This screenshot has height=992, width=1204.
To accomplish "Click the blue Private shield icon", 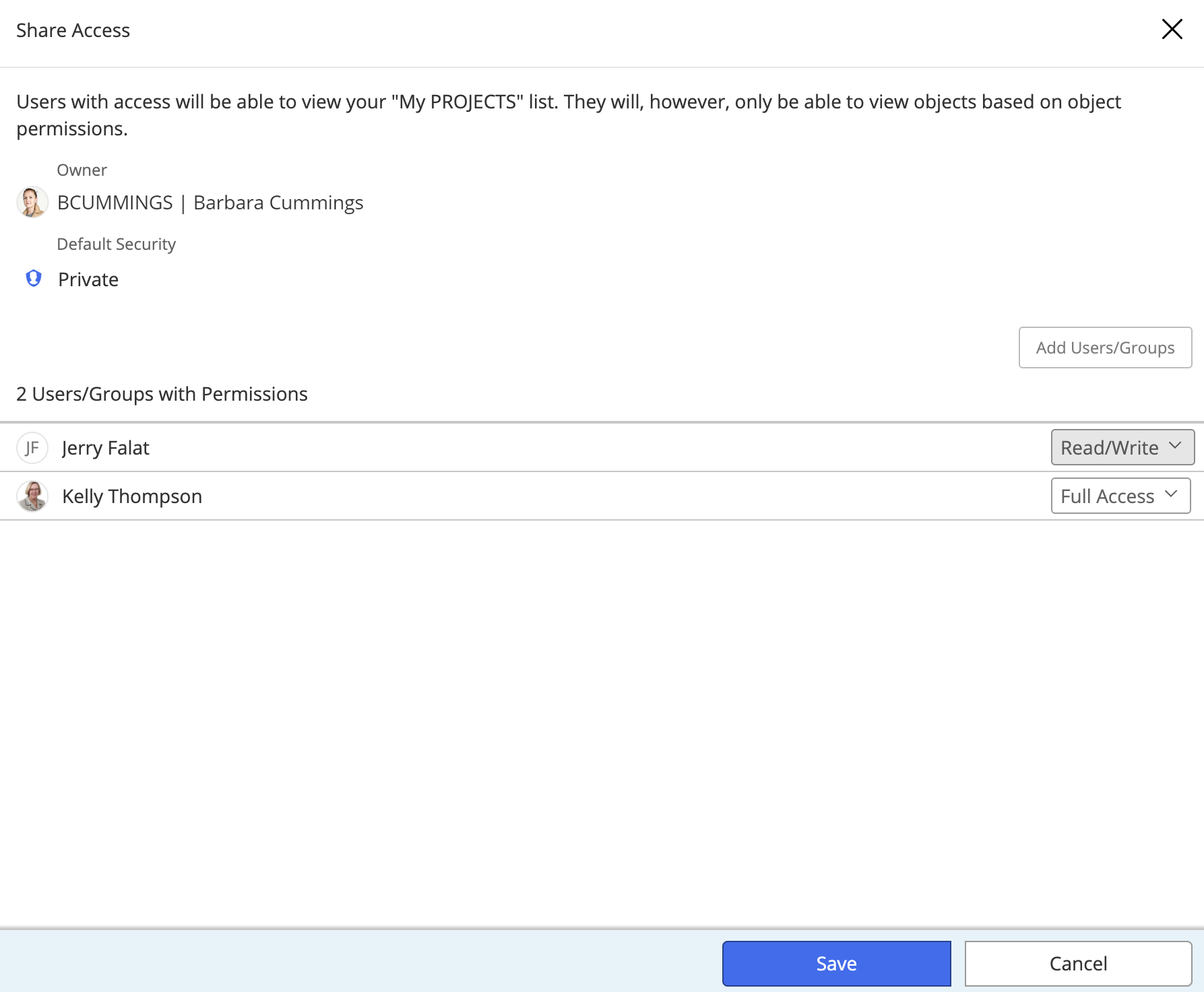I will click(34, 278).
